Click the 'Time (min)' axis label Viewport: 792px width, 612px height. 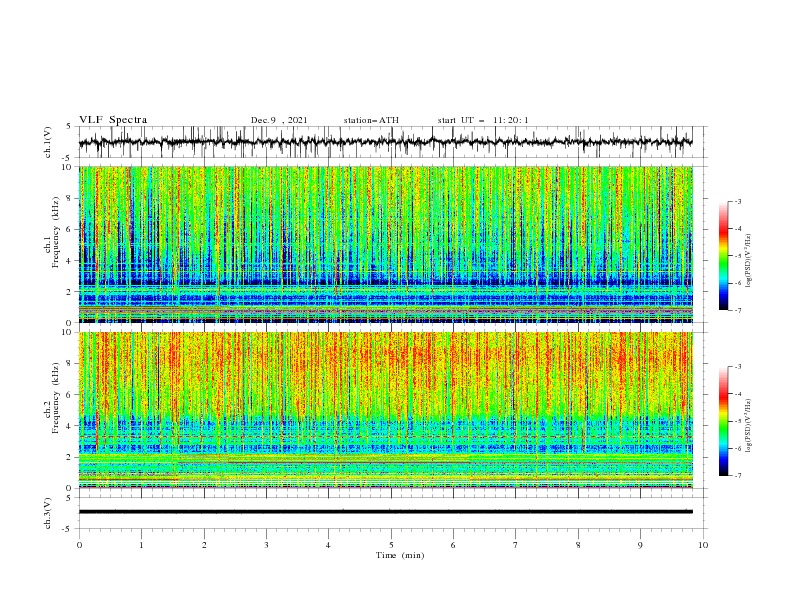point(400,555)
